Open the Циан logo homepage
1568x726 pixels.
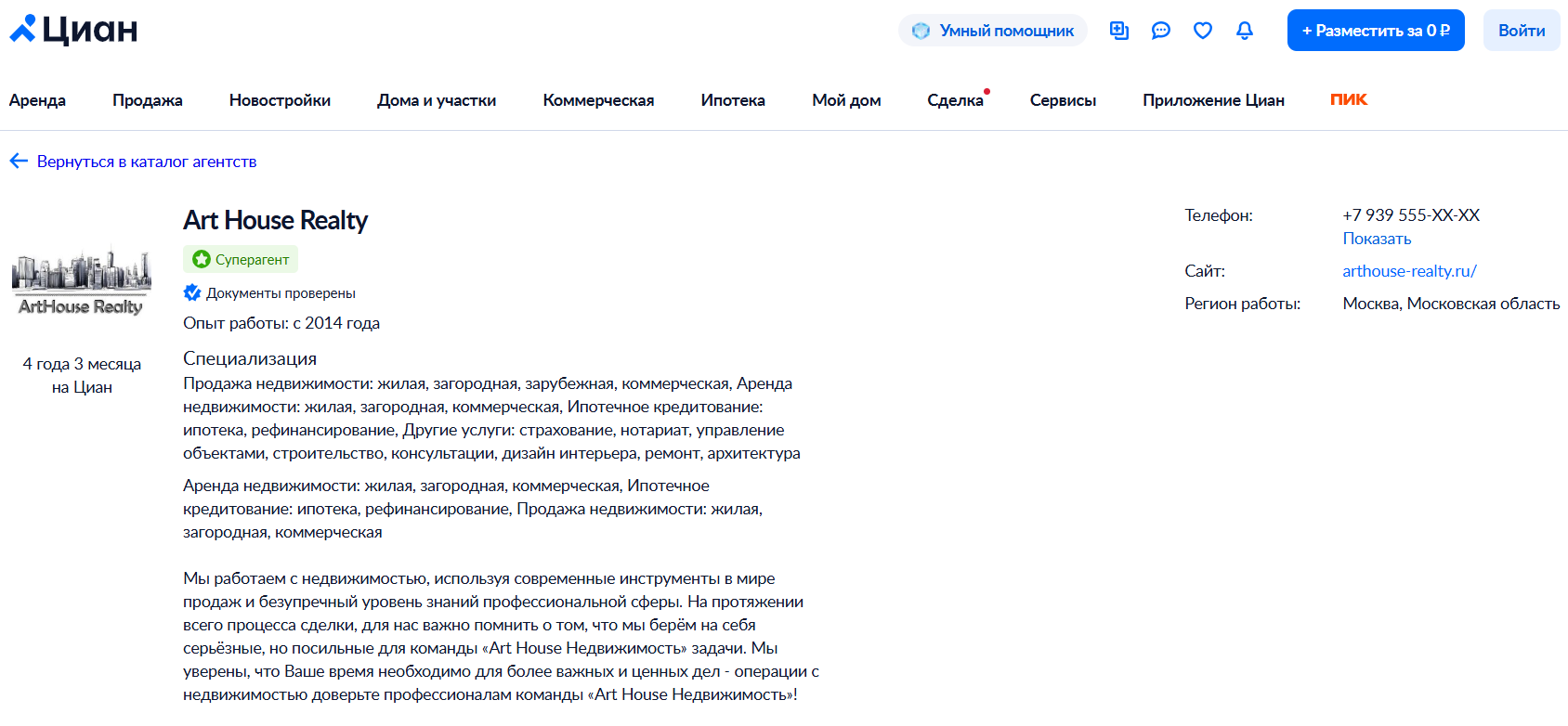tap(73, 30)
